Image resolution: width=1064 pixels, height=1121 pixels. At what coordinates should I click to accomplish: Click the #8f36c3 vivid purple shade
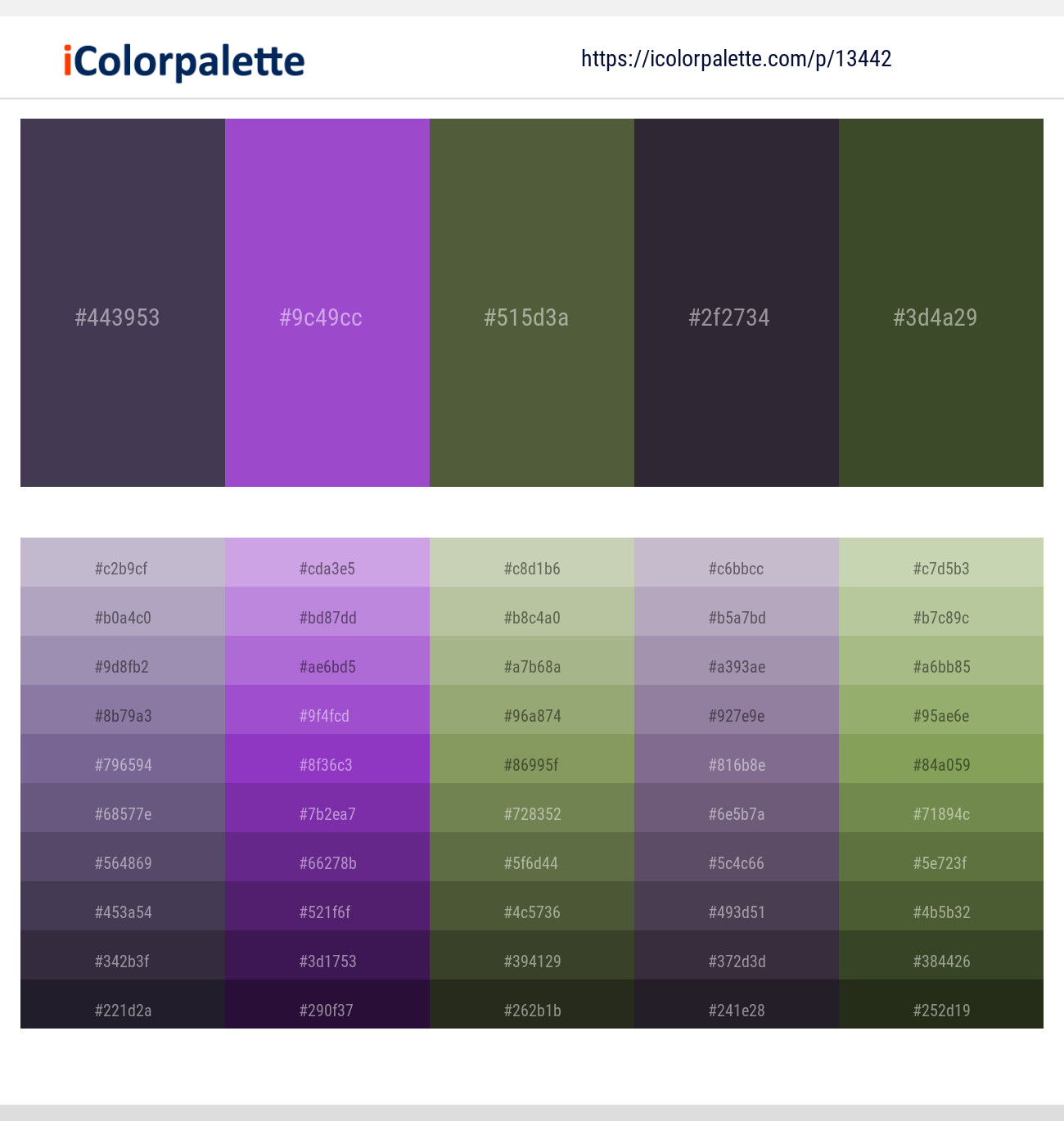pos(327,764)
